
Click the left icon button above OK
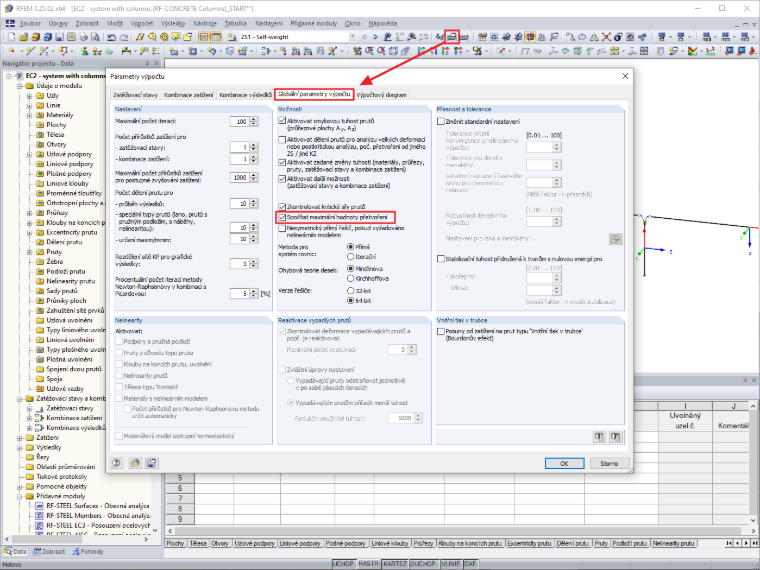600,437
